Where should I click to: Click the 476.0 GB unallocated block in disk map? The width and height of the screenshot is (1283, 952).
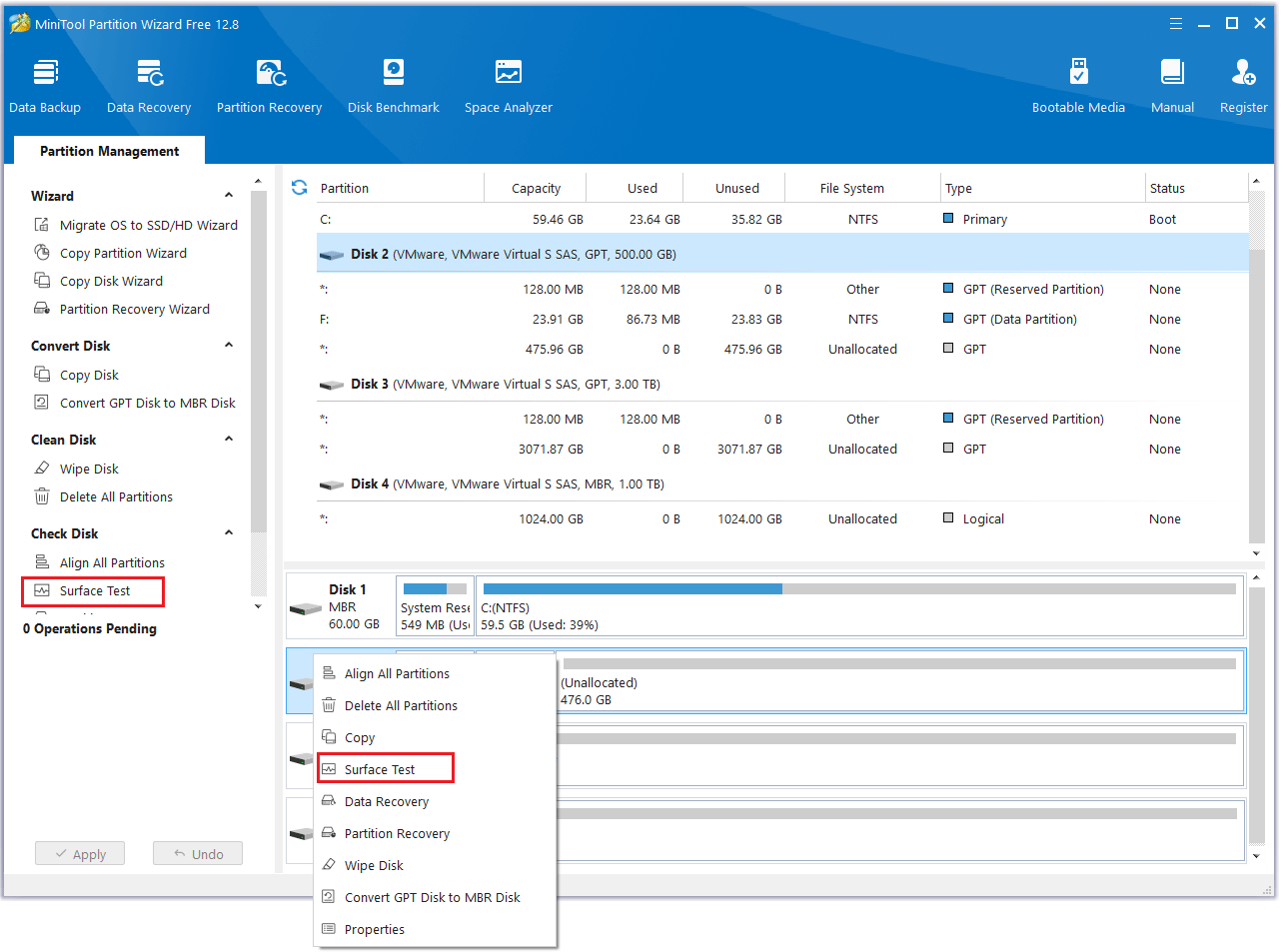[x=899, y=680]
